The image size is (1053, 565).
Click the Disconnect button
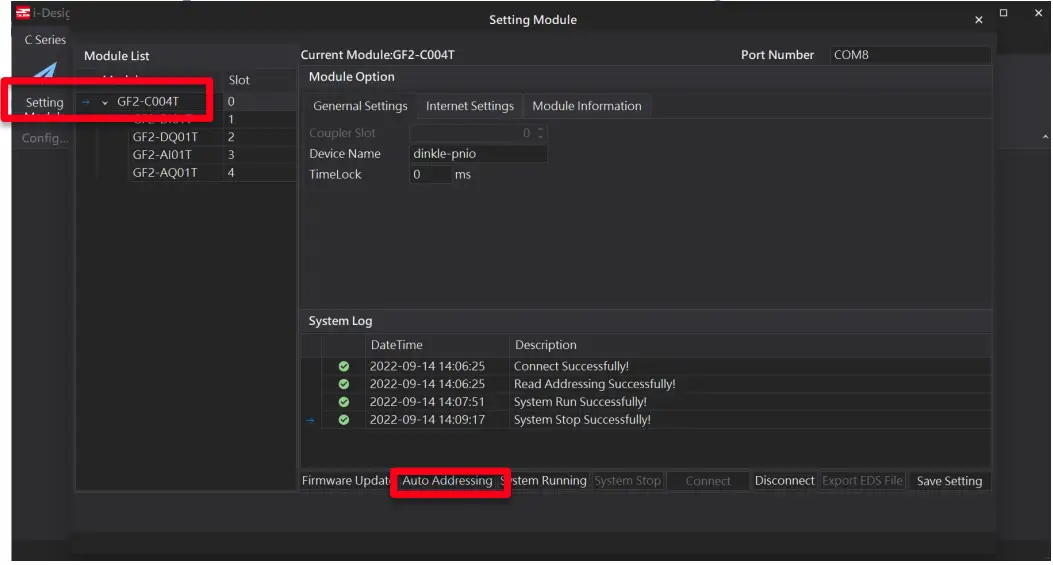784,481
